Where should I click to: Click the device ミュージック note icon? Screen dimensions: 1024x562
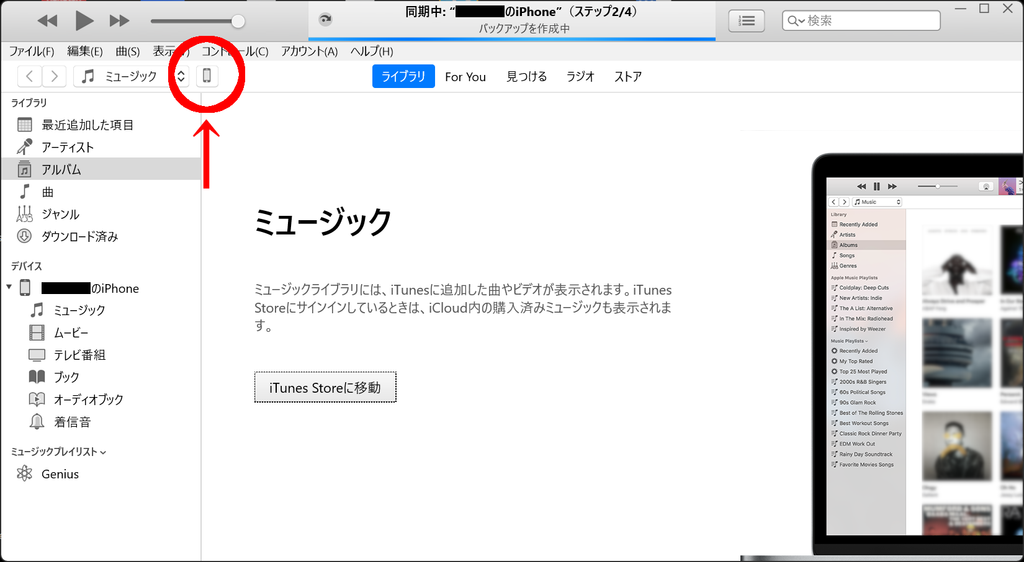(x=37, y=310)
